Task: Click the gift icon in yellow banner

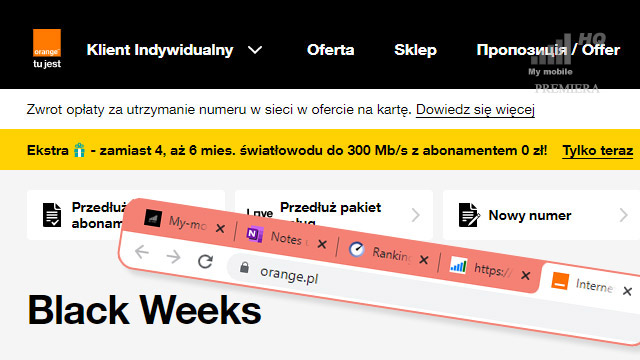Action: click(x=80, y=150)
